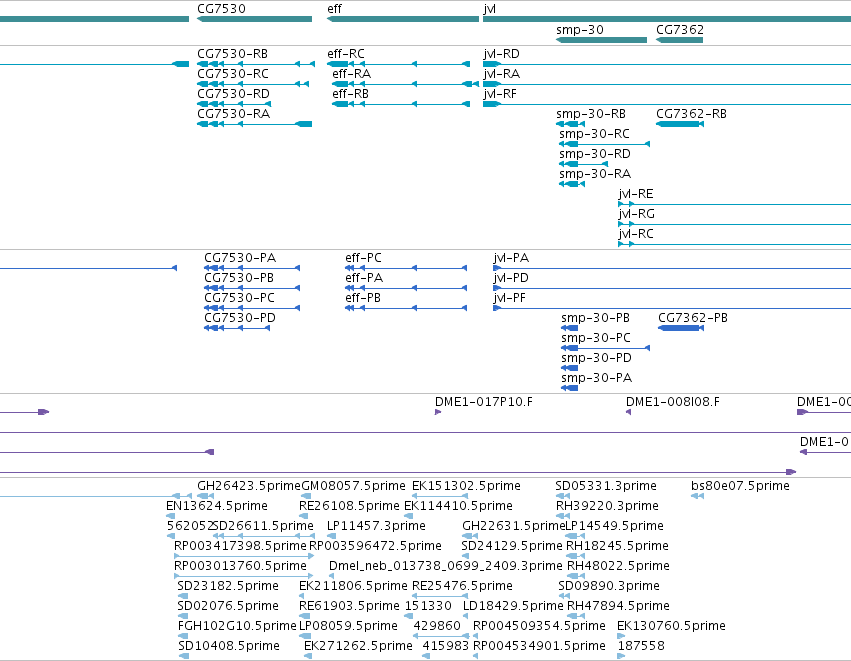Click the jvl-RC transcript label
Image resolution: width=851 pixels, height=661 pixels.
pos(636,234)
